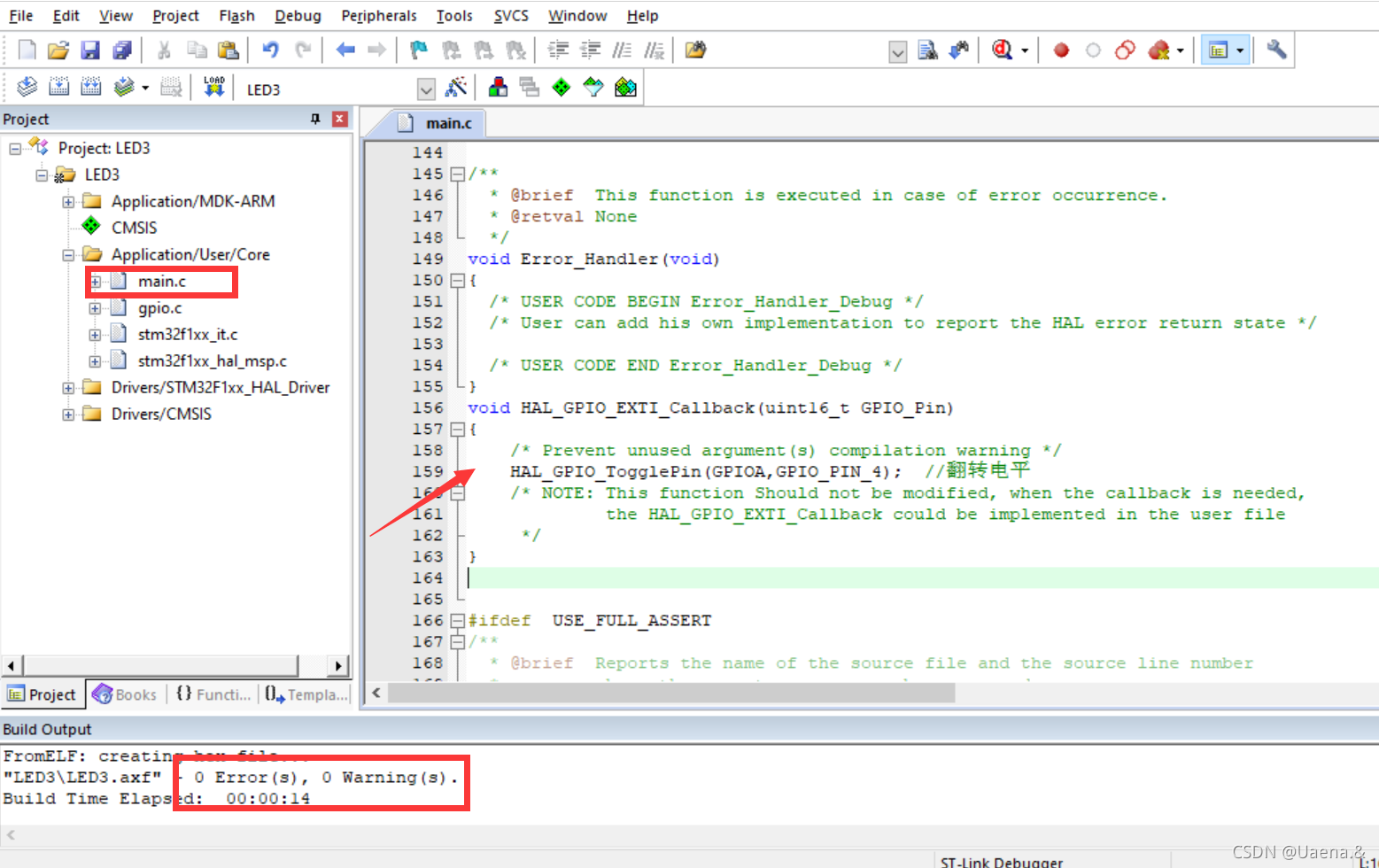This screenshot has height=868, width=1379.
Task: Download code to flash with LOAD icon
Action: click(214, 87)
